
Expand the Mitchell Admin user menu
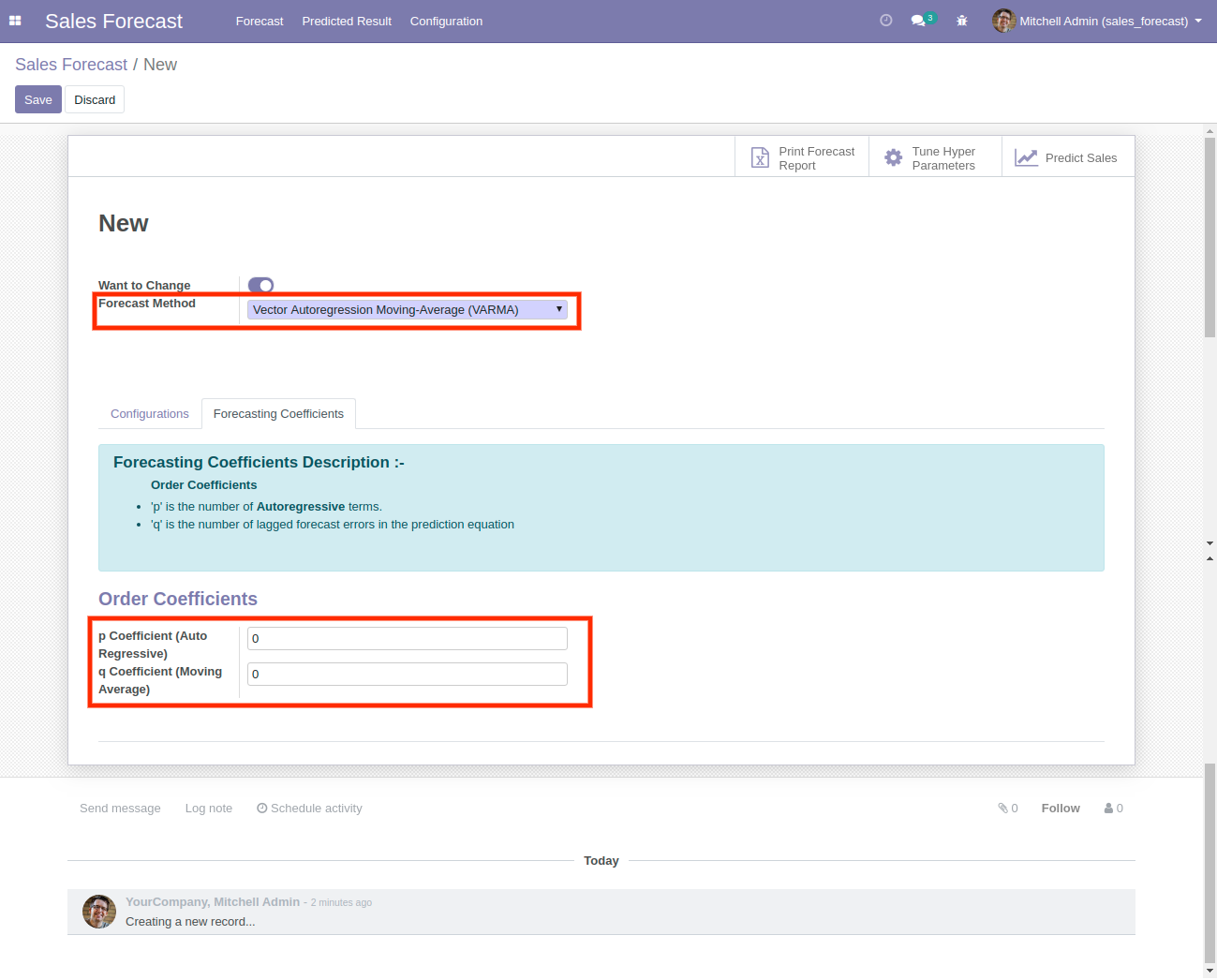pyautogui.click(x=1098, y=21)
